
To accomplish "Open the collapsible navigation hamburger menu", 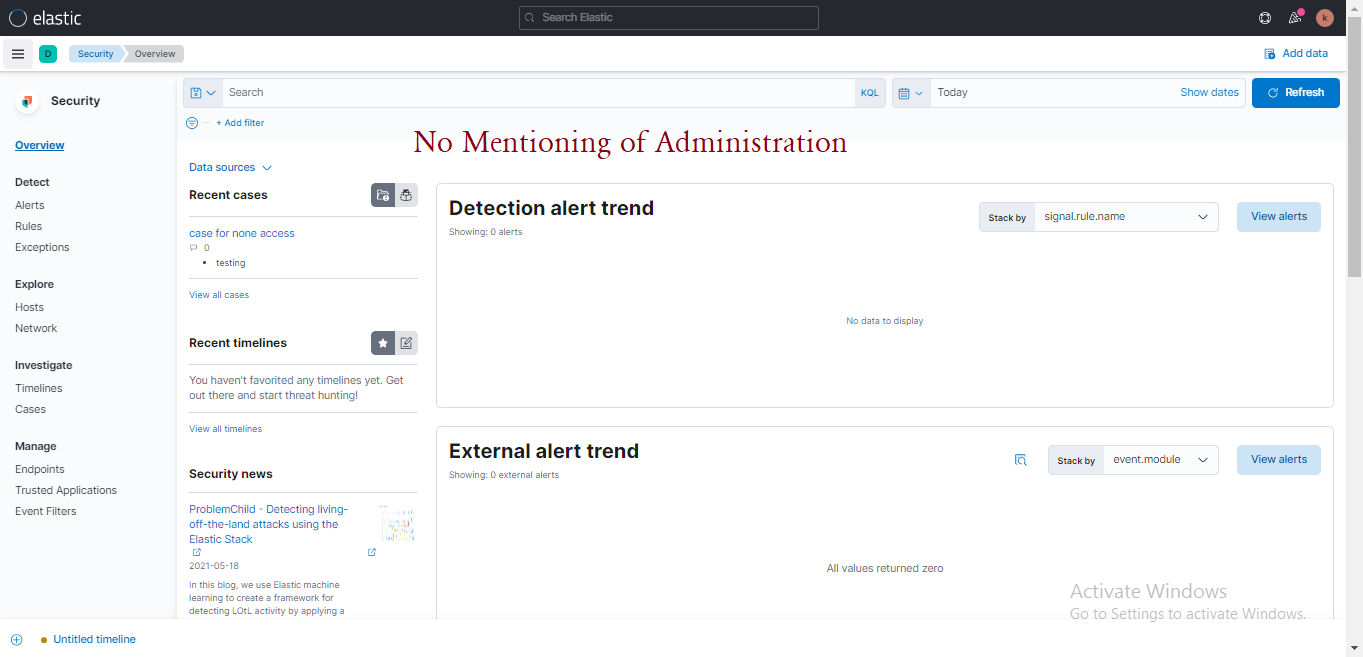I will click(18, 53).
